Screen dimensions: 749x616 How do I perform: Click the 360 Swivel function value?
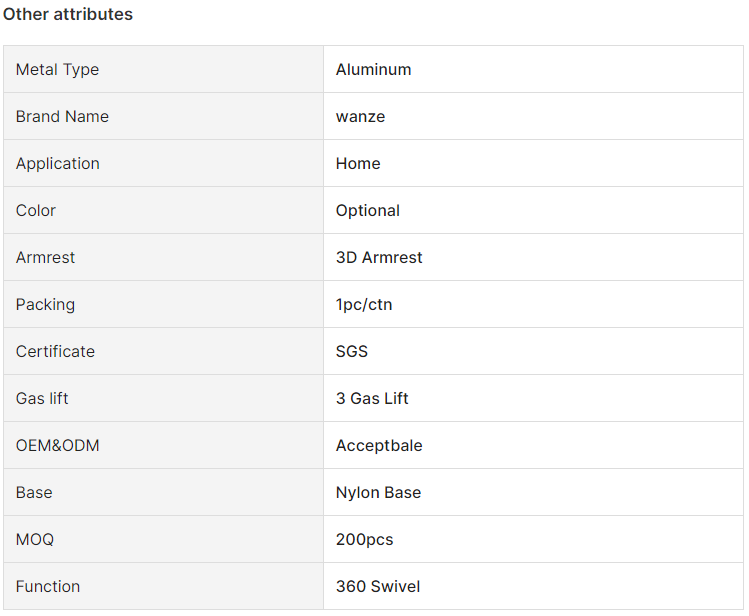click(x=378, y=586)
